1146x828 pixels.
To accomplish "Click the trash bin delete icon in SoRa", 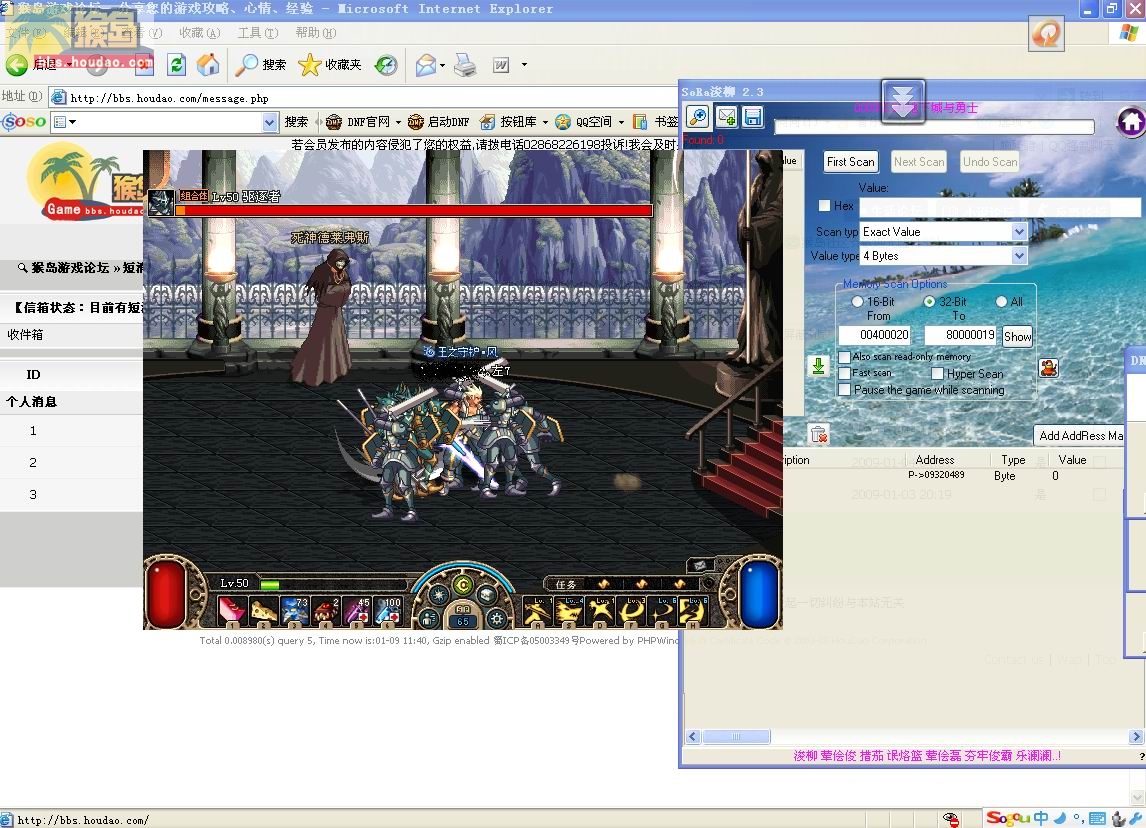I will [x=819, y=434].
